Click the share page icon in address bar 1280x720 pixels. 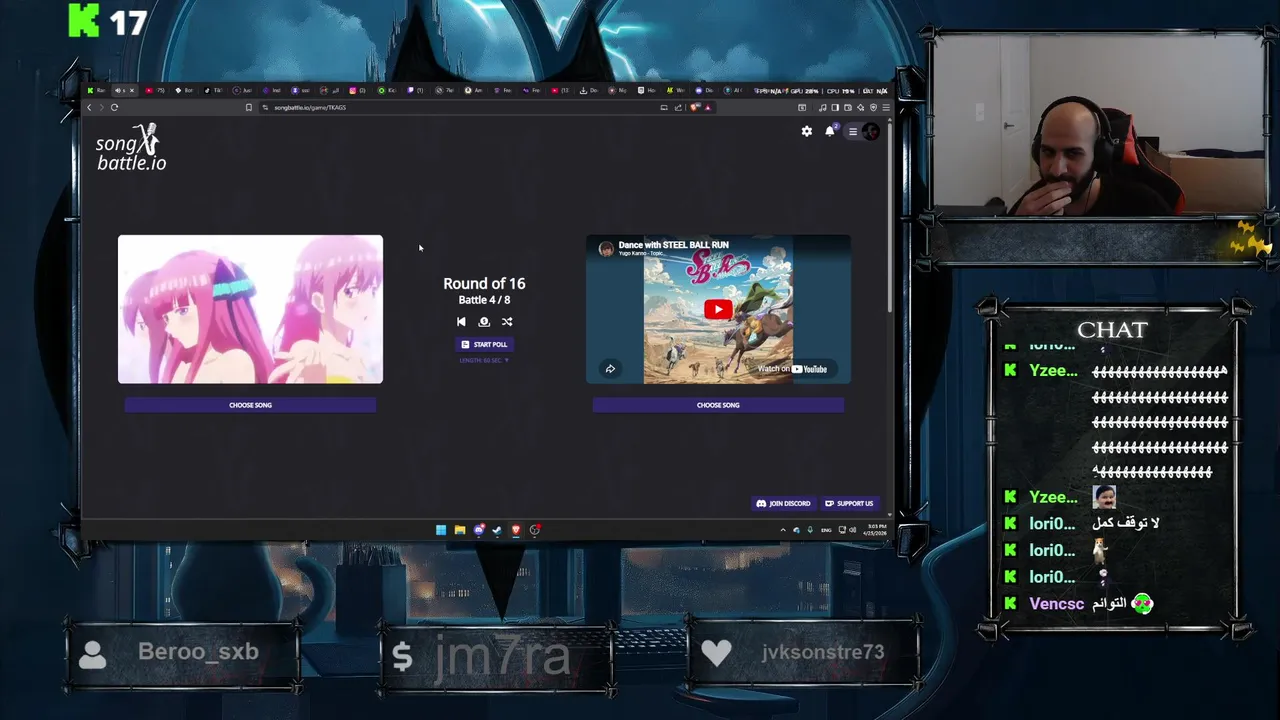tap(678, 107)
